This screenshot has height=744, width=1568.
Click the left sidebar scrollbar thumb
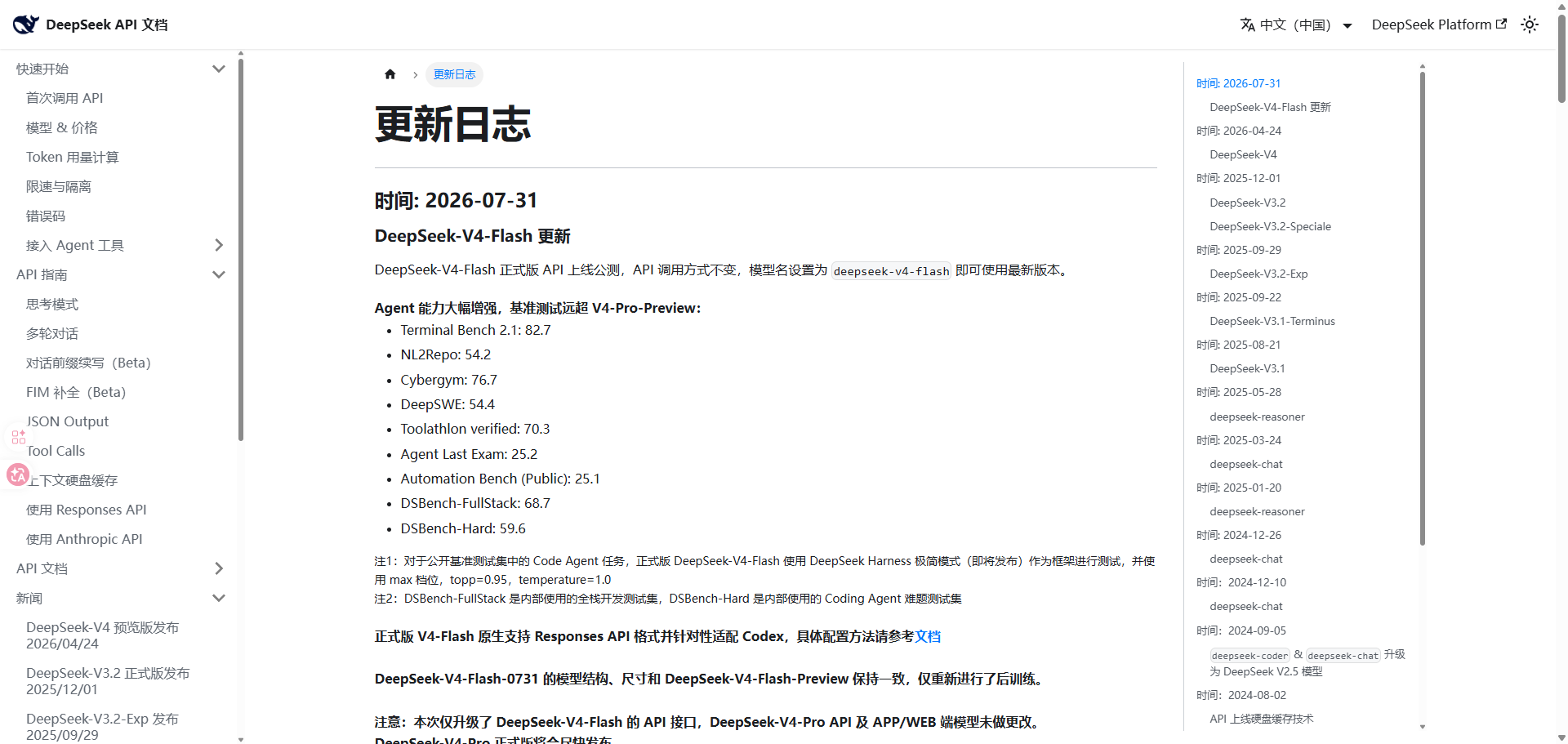tap(241, 249)
